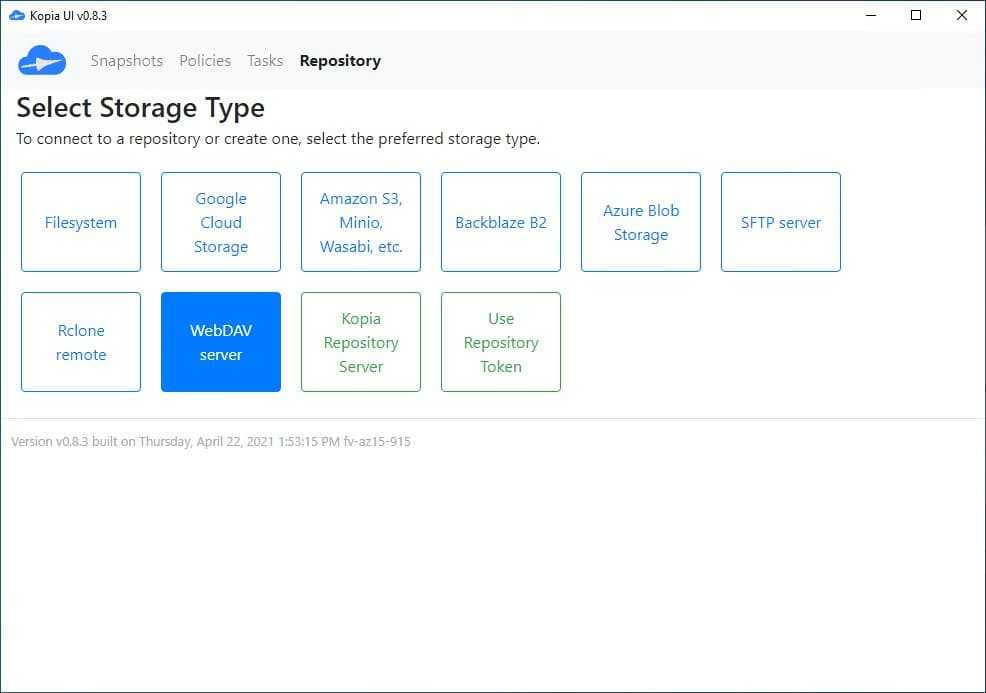Select the Repository tab

coord(340,61)
